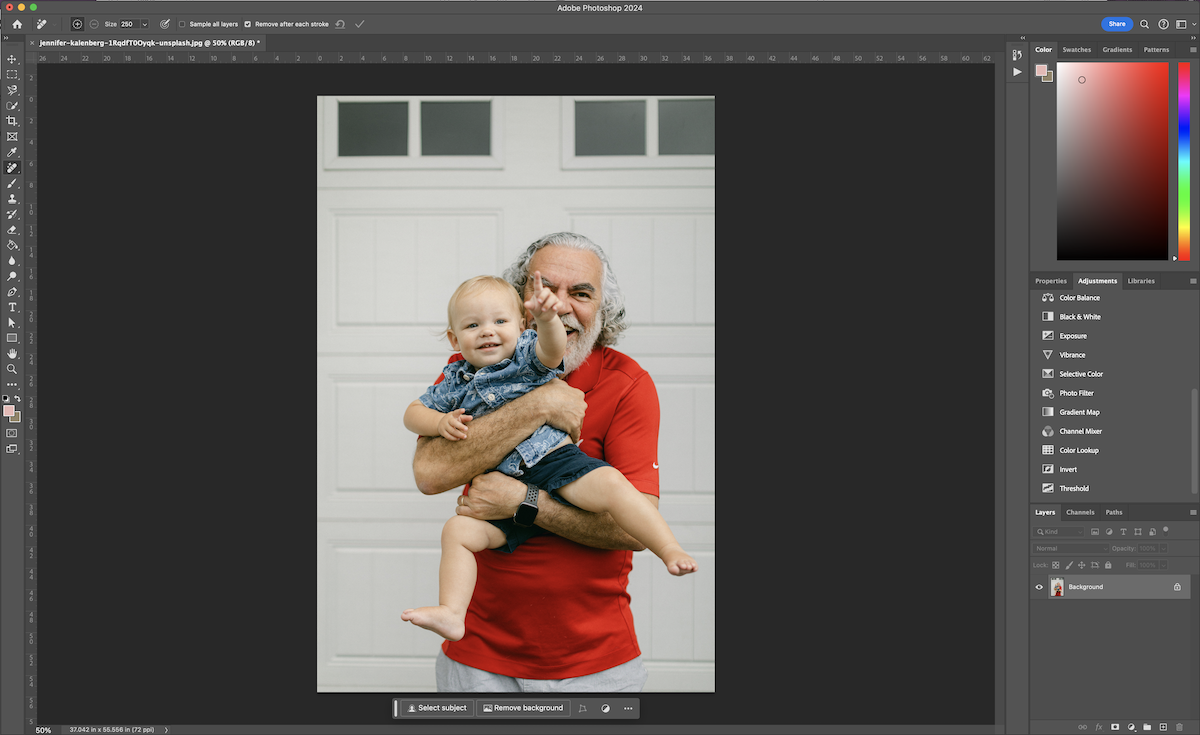
Task: Activate the Clone Stamp tool
Action: [12, 199]
